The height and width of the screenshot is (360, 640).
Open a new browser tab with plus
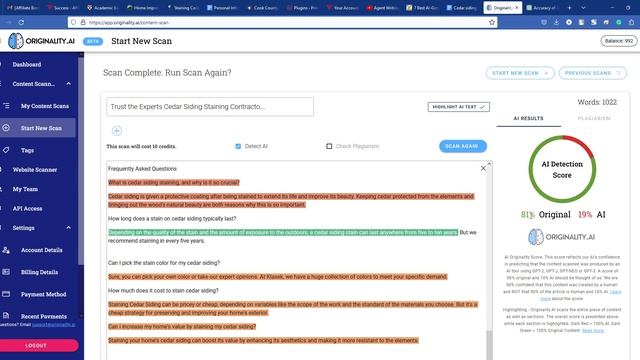(569, 8)
